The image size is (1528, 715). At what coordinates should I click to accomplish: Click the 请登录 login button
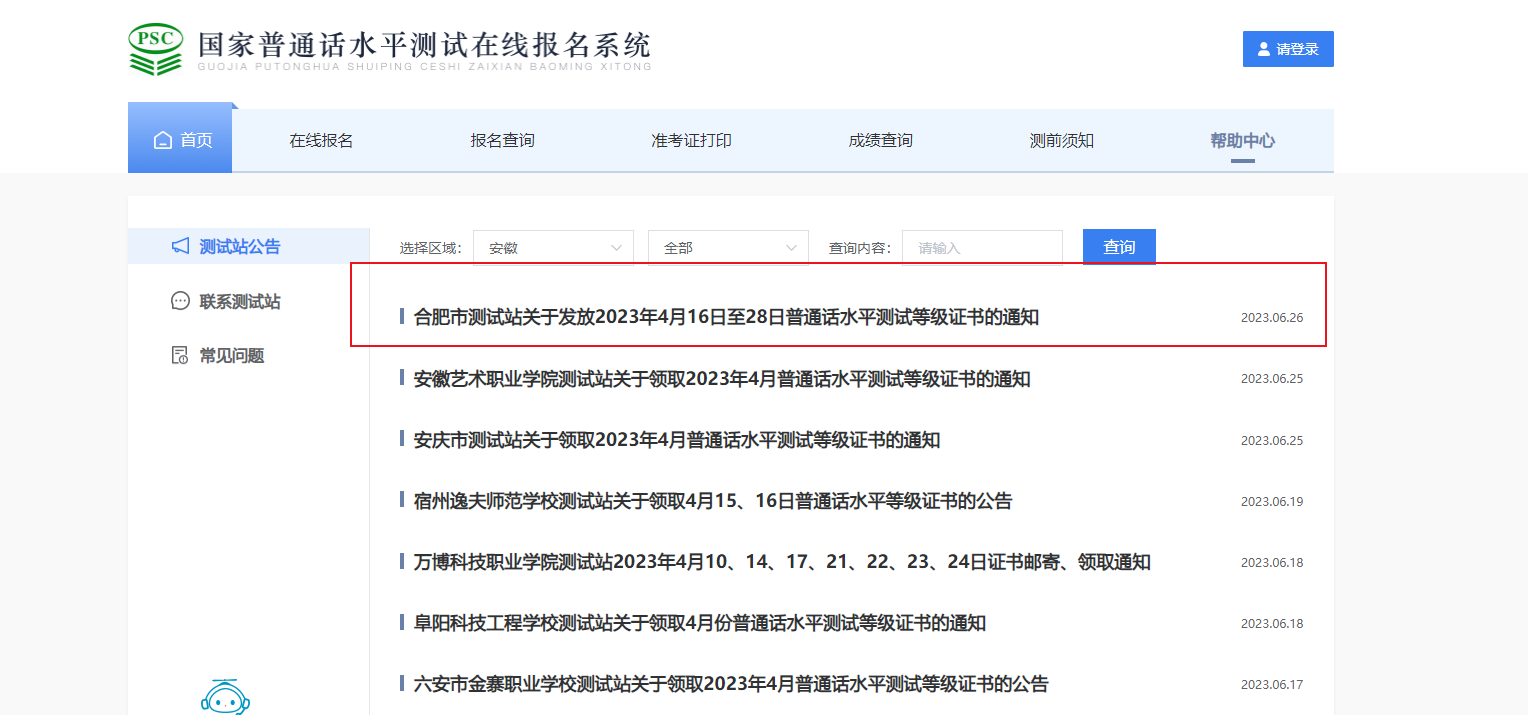[x=1288, y=49]
